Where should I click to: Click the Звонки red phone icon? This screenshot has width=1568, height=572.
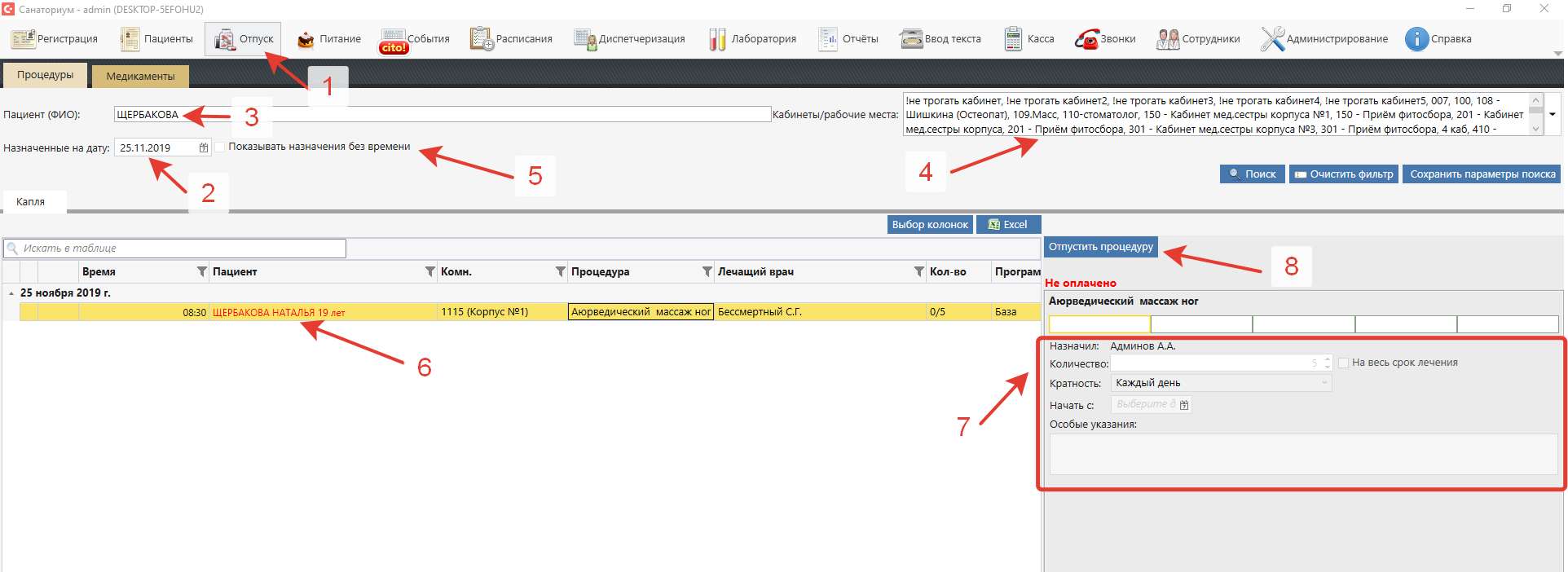(x=1086, y=39)
